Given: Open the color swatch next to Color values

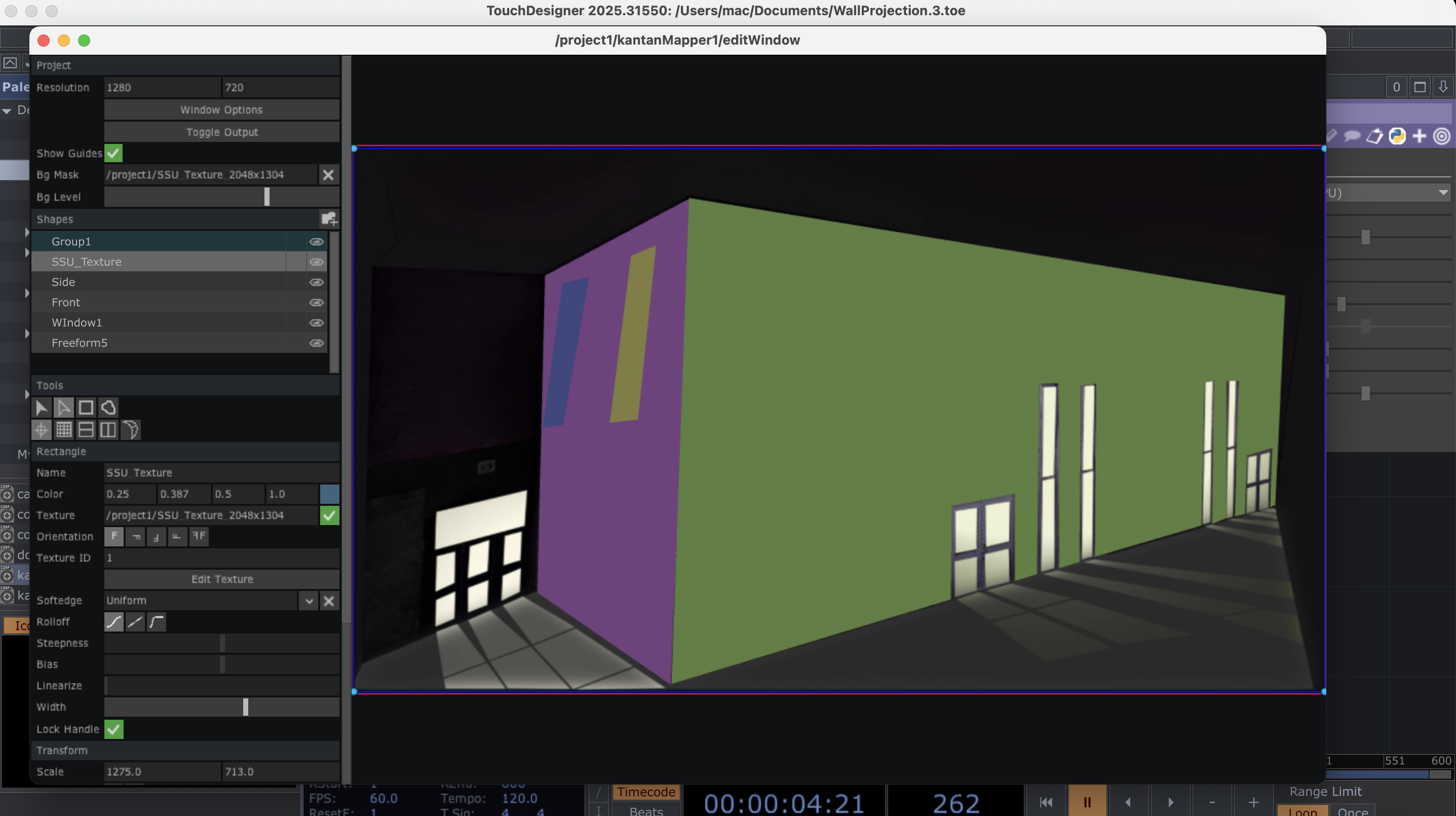Looking at the screenshot, I should (x=329, y=494).
